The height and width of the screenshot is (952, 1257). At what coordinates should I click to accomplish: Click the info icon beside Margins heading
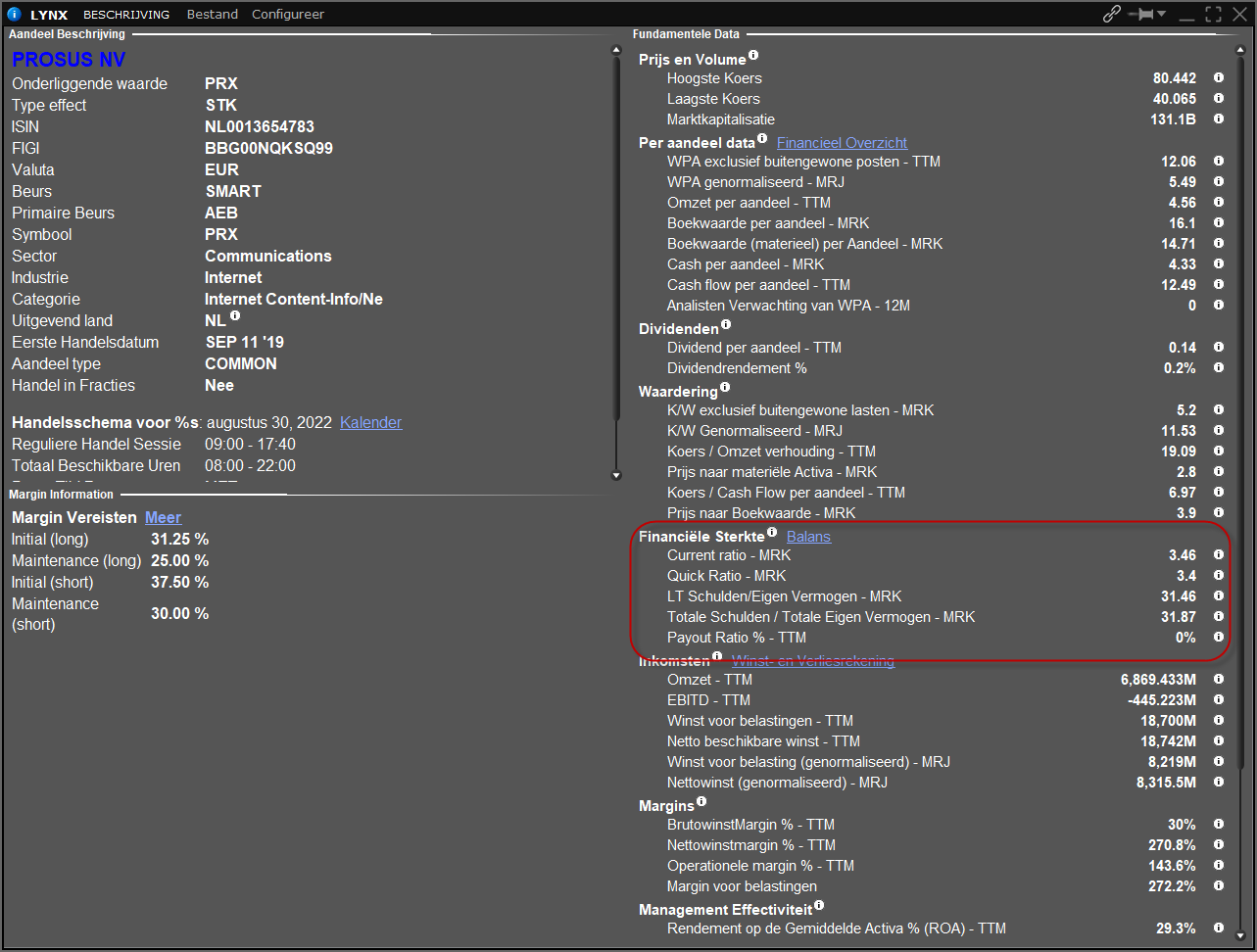click(701, 801)
